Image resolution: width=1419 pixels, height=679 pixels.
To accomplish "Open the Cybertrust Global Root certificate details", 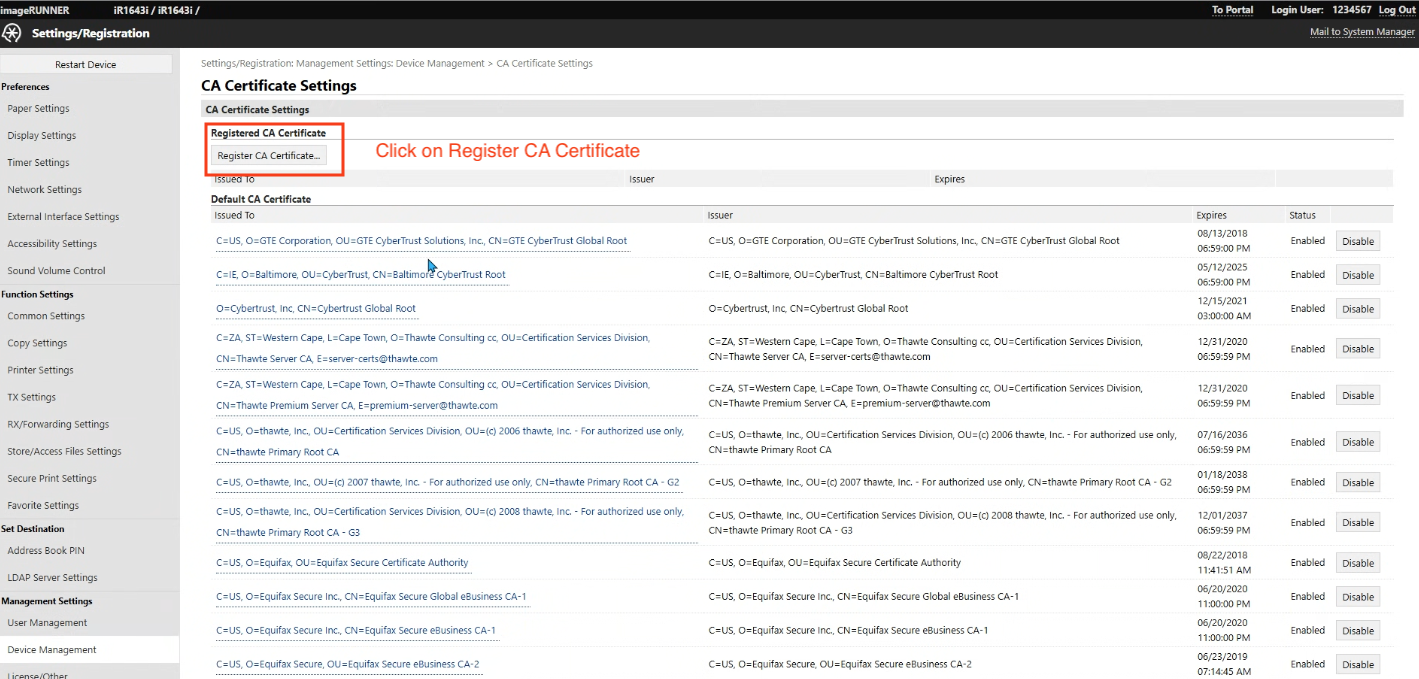I will (315, 308).
